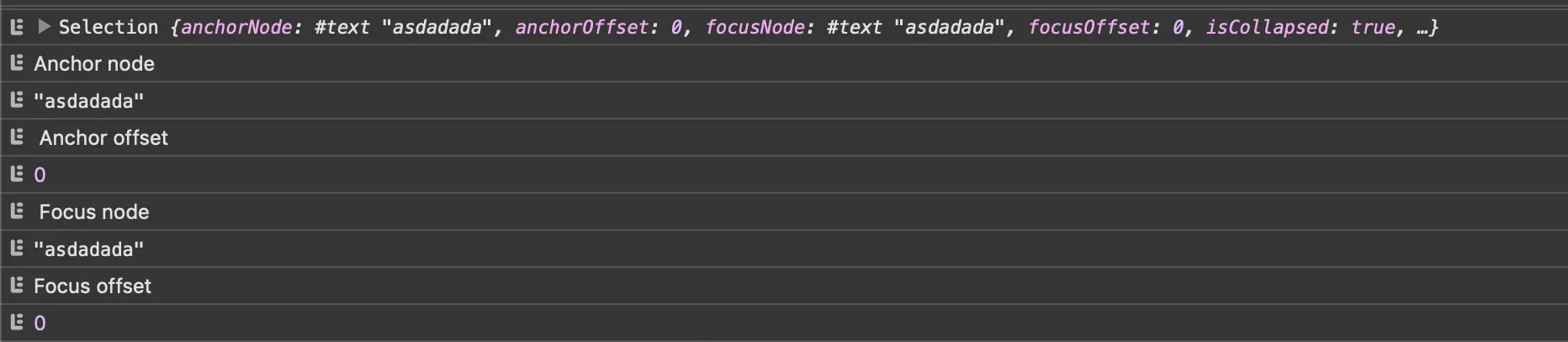Click the log icon next to Focus offset
The width and height of the screenshot is (1568, 342).
tap(16, 286)
